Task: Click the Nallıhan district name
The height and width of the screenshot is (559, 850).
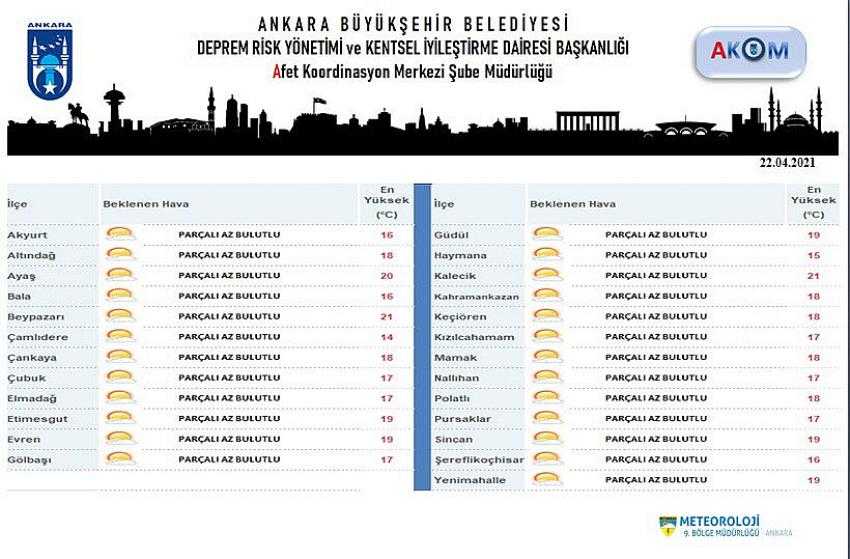Action: [456, 378]
